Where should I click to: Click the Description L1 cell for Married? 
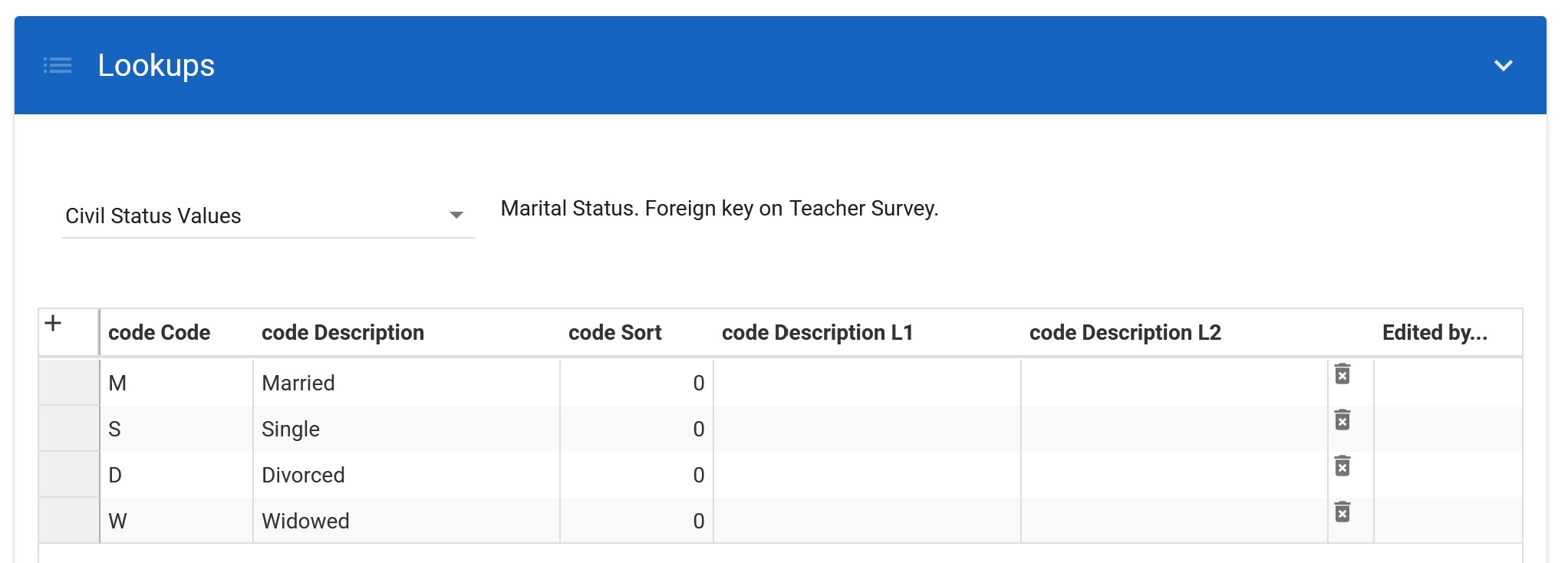click(x=867, y=383)
